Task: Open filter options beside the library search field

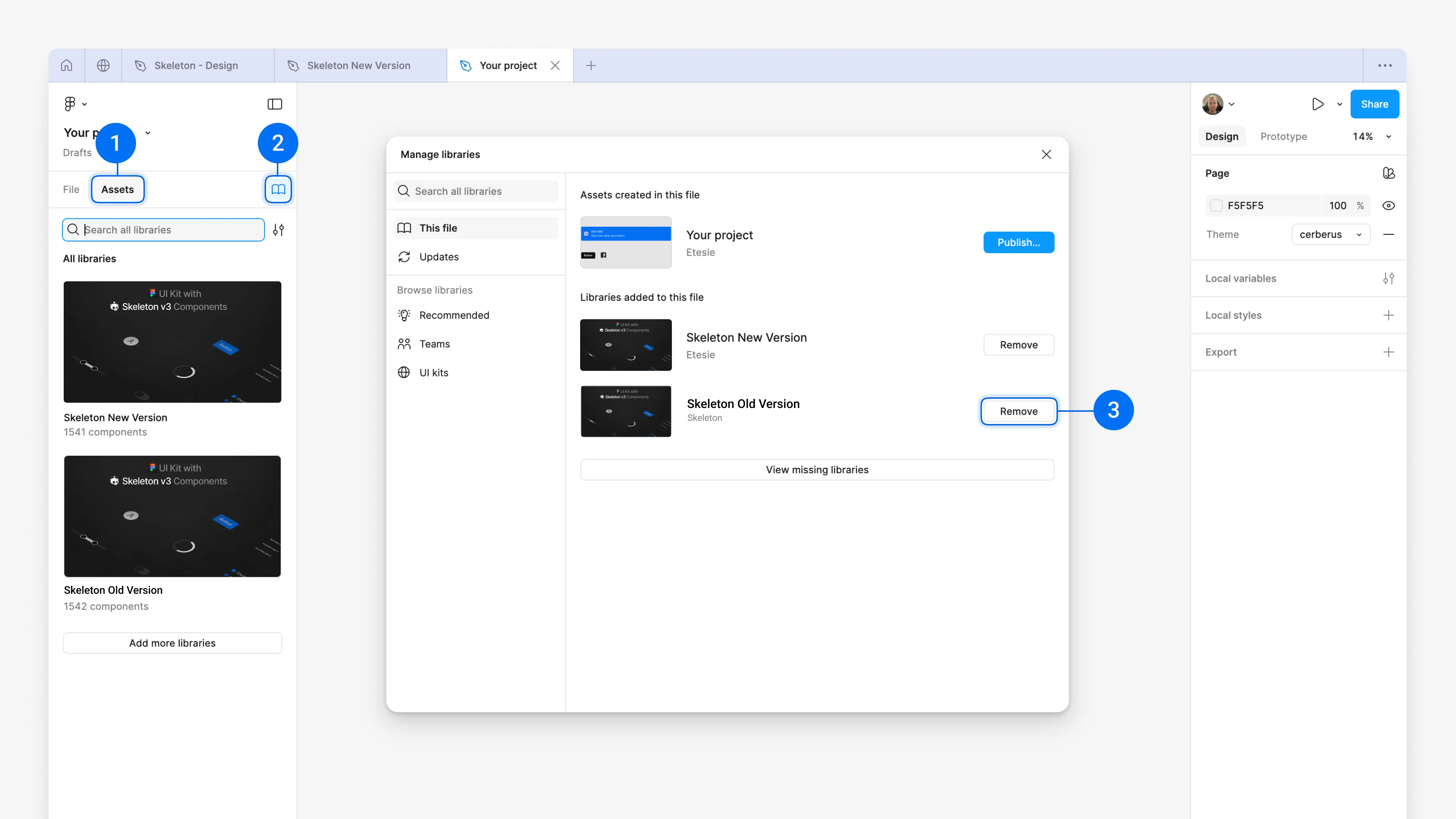Action: tap(278, 229)
